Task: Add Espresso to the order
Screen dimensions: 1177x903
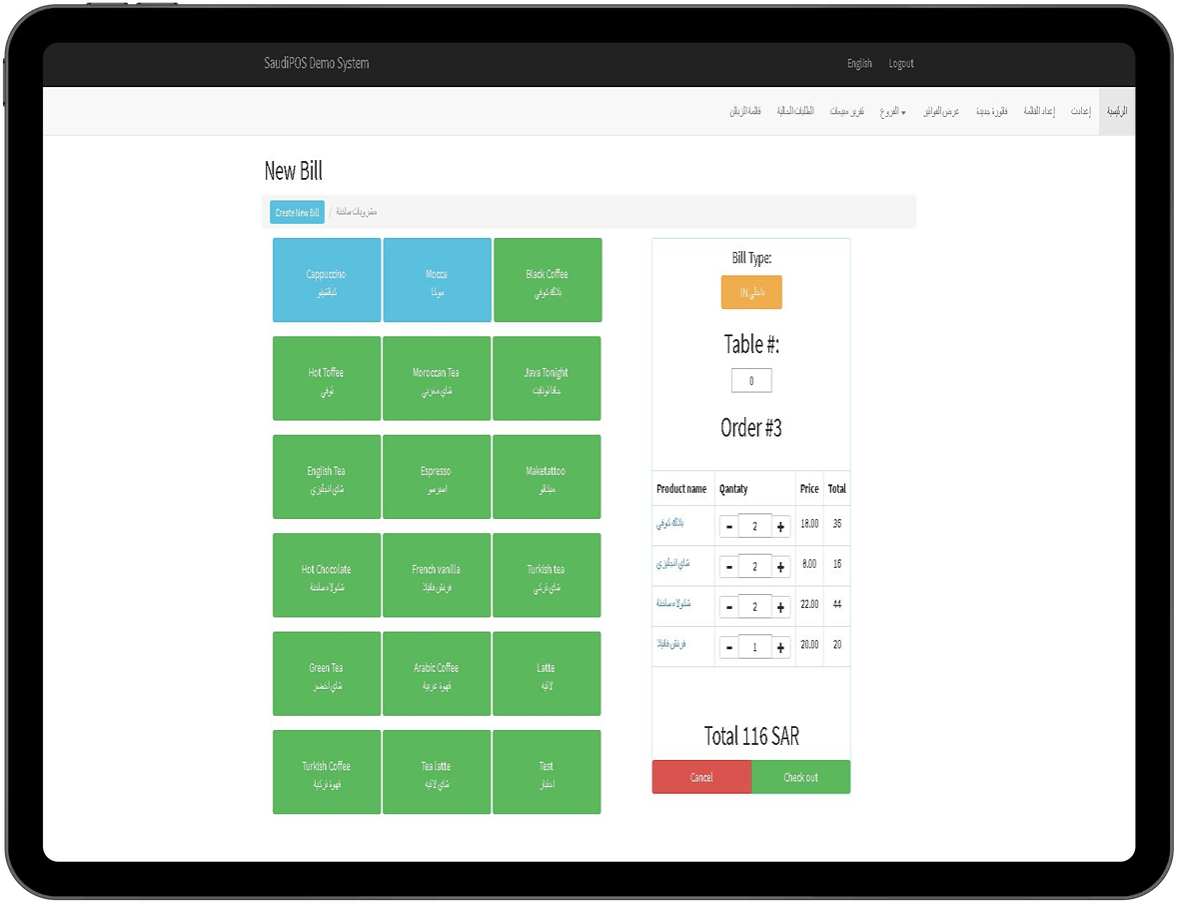Action: (436, 477)
